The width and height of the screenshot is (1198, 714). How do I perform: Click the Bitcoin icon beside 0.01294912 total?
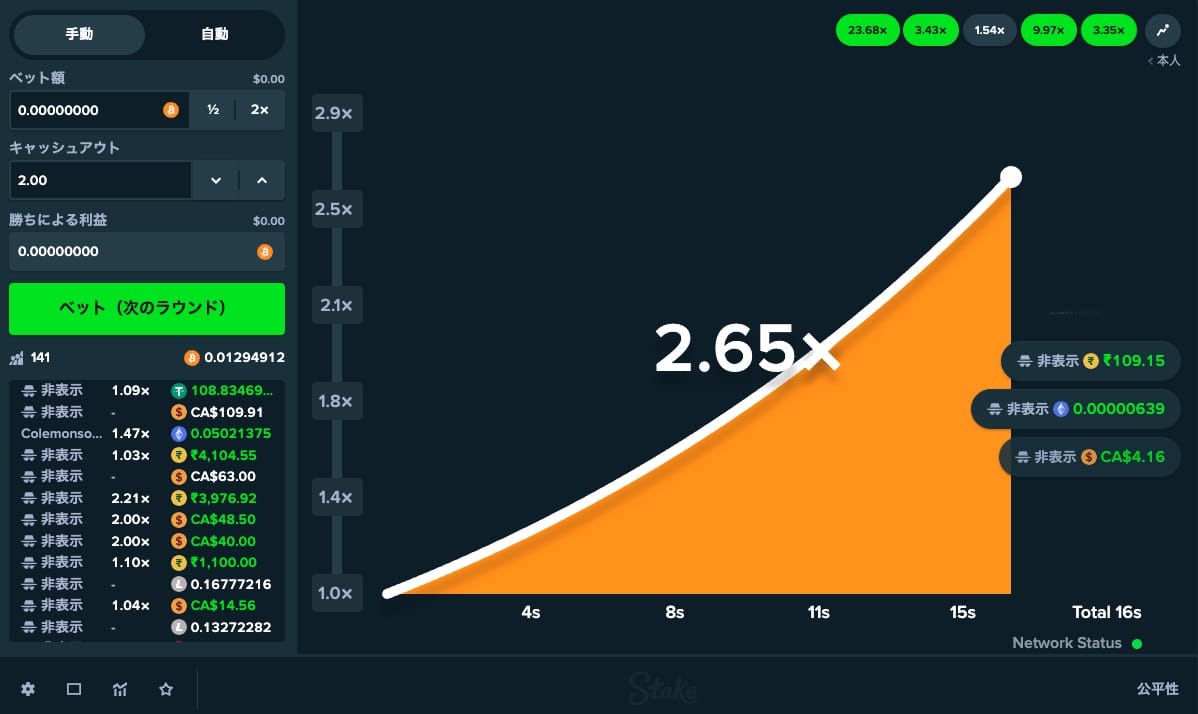click(192, 357)
